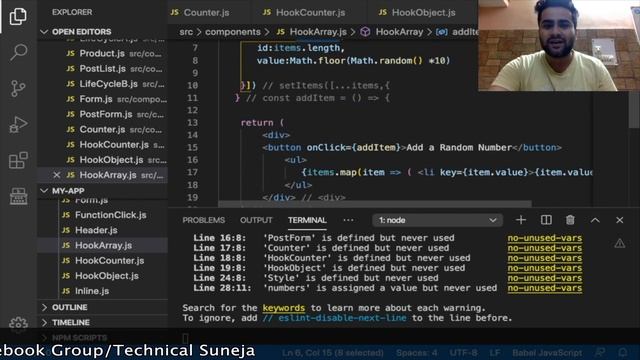Open PostForm.js from Open Editors
The image size is (640, 360).
[102, 114]
